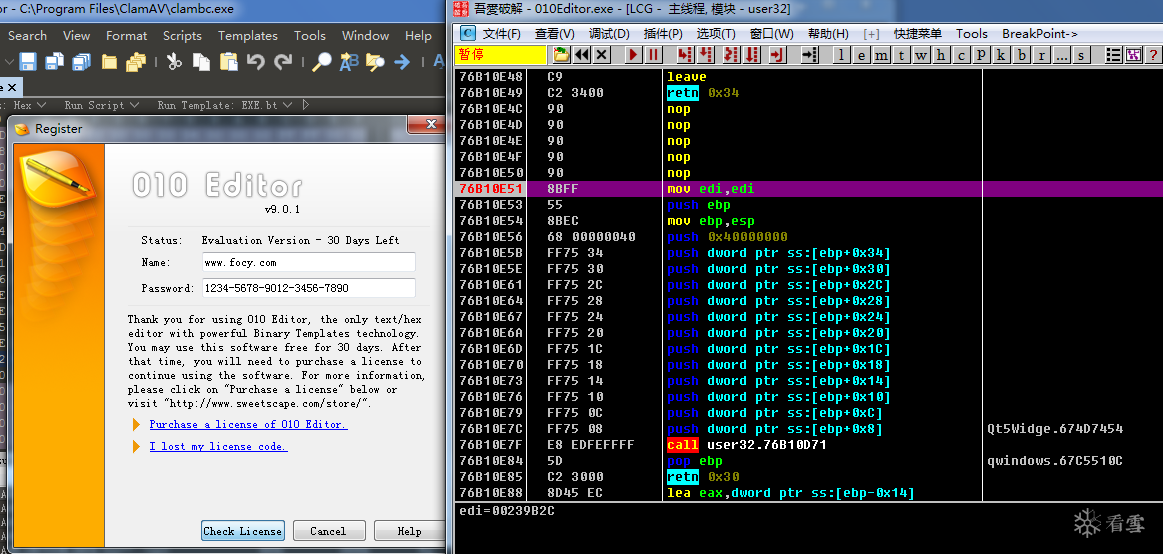The width and height of the screenshot is (1163, 554).
Task: Click the Help button in Register dialog
Action: (409, 531)
